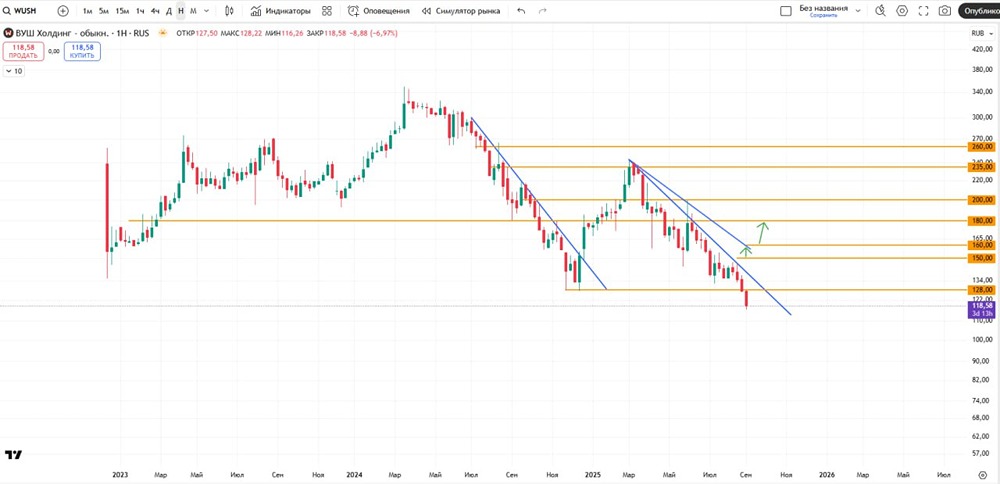The width and height of the screenshot is (1000, 484).
Task: Click the plus icon to compare symbols
Action: [63, 11]
